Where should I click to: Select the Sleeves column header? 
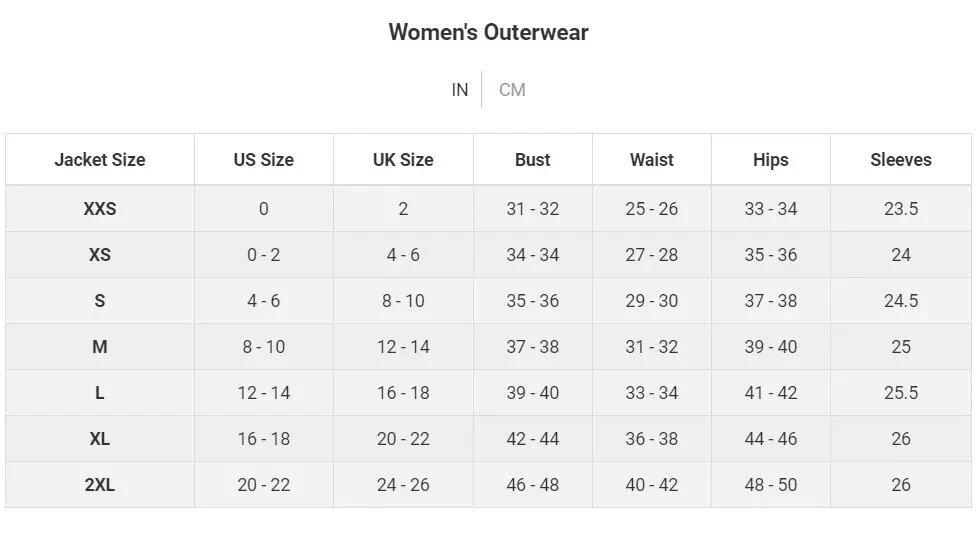[901, 160]
